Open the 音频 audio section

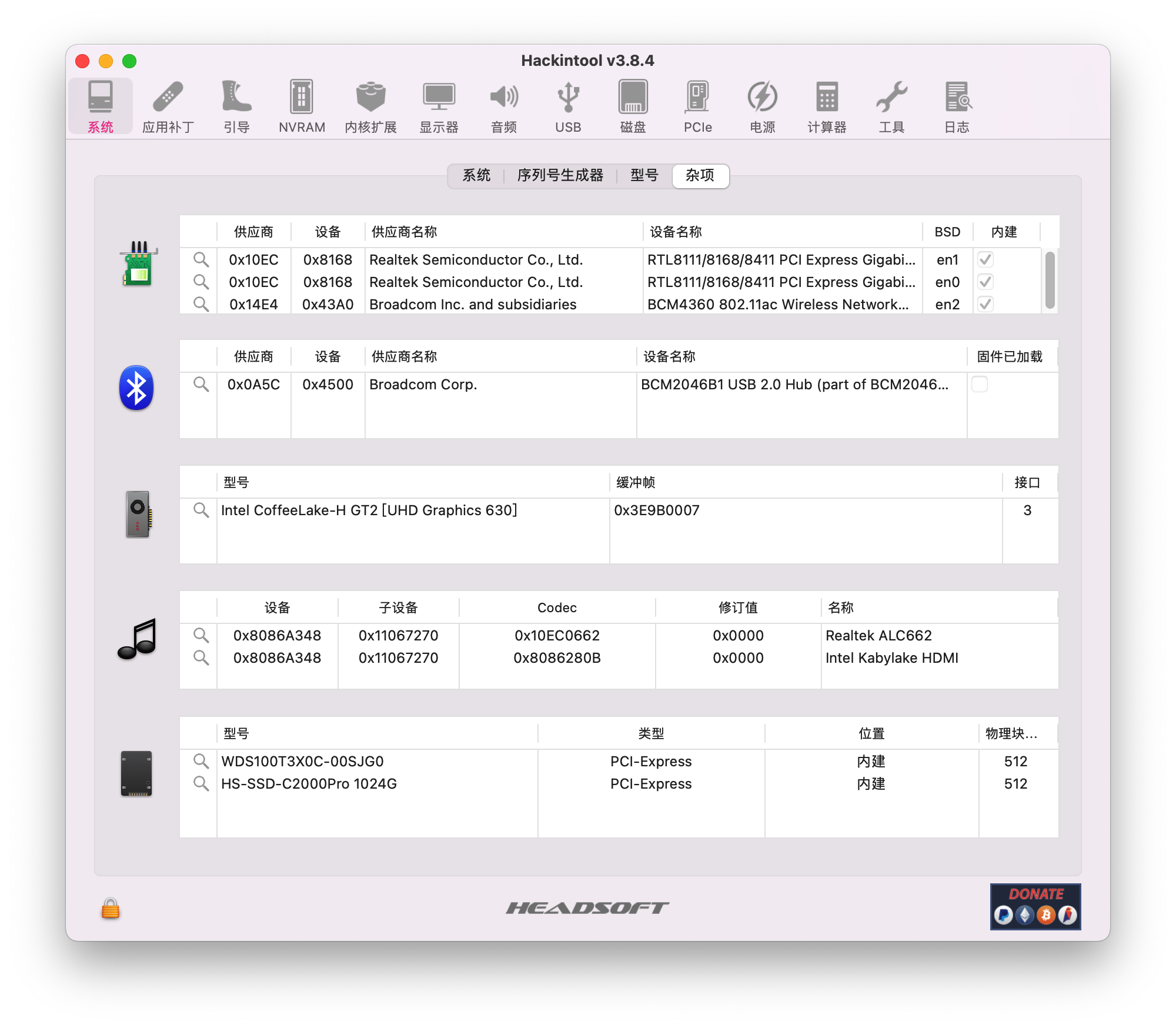click(x=504, y=106)
